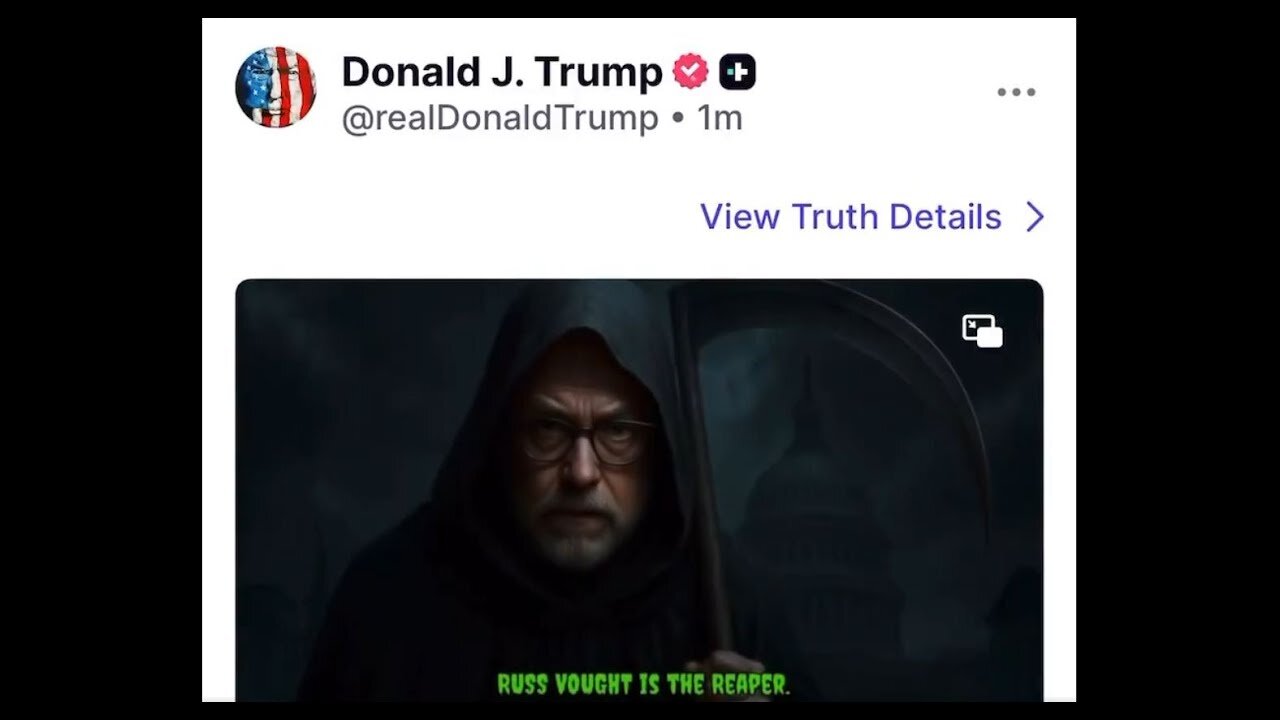Play the hooded reaper video
The width and height of the screenshot is (1280, 720).
point(639,490)
